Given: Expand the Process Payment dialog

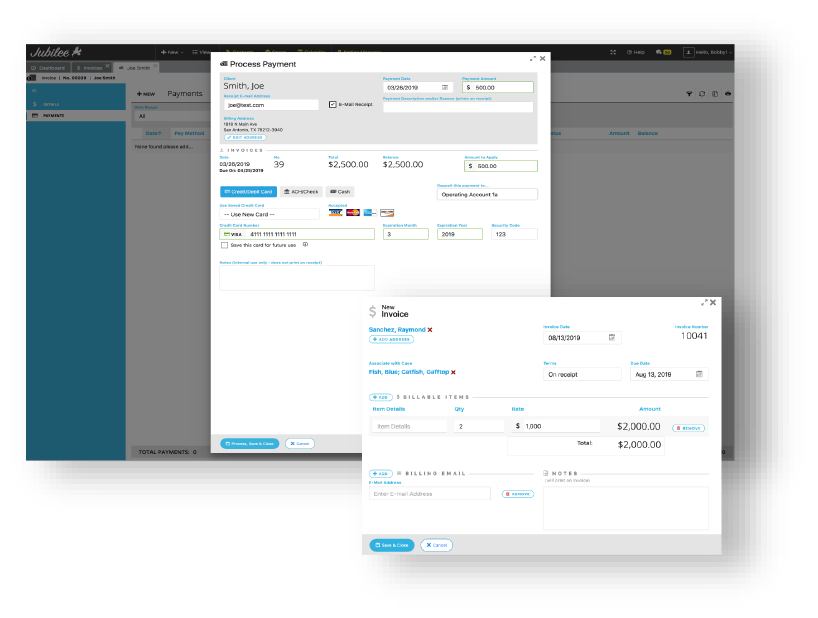Looking at the screenshot, I should point(533,59).
